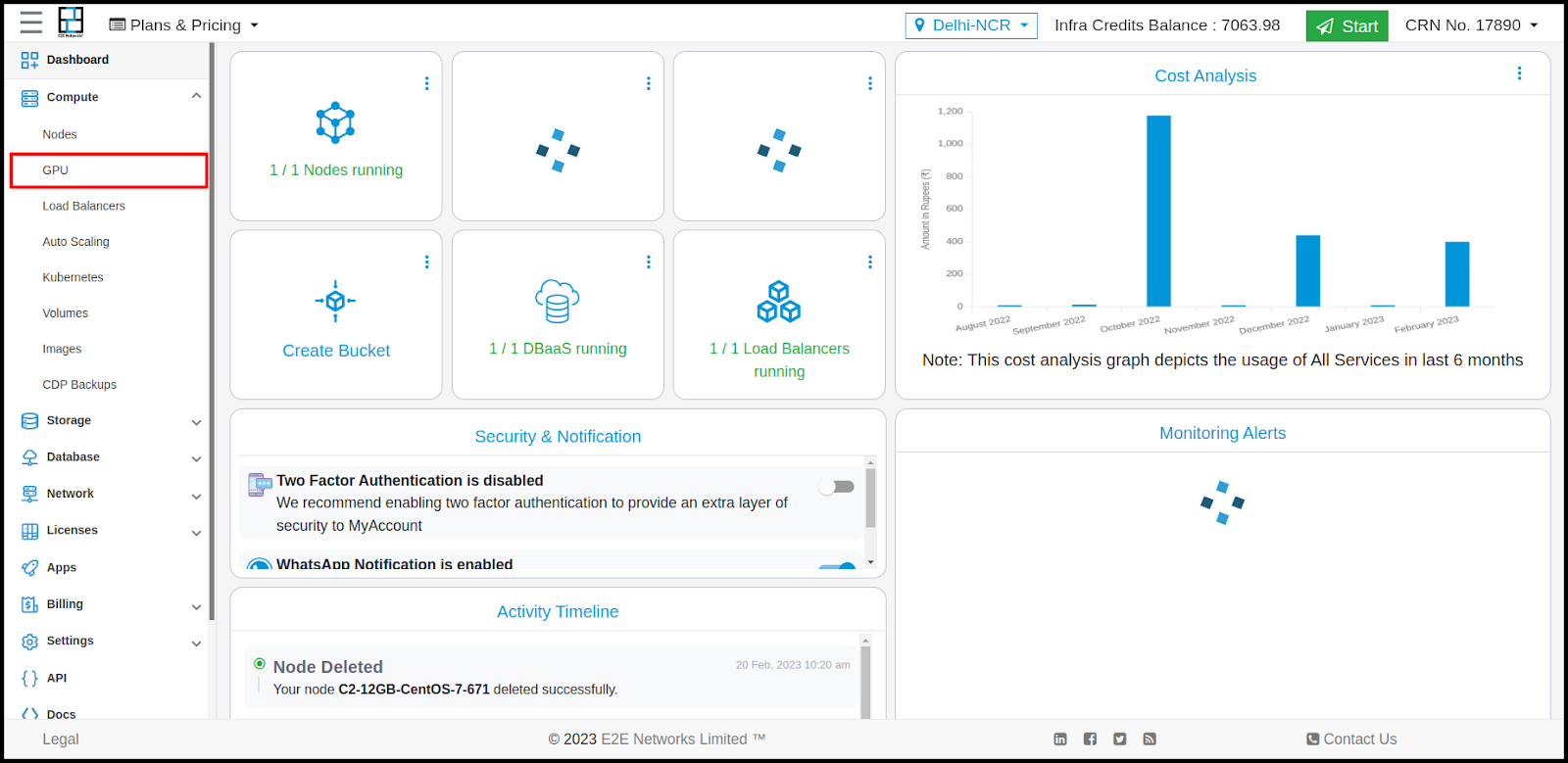
Task: Click the Licenses icon in sidebar
Action: [x=29, y=531]
